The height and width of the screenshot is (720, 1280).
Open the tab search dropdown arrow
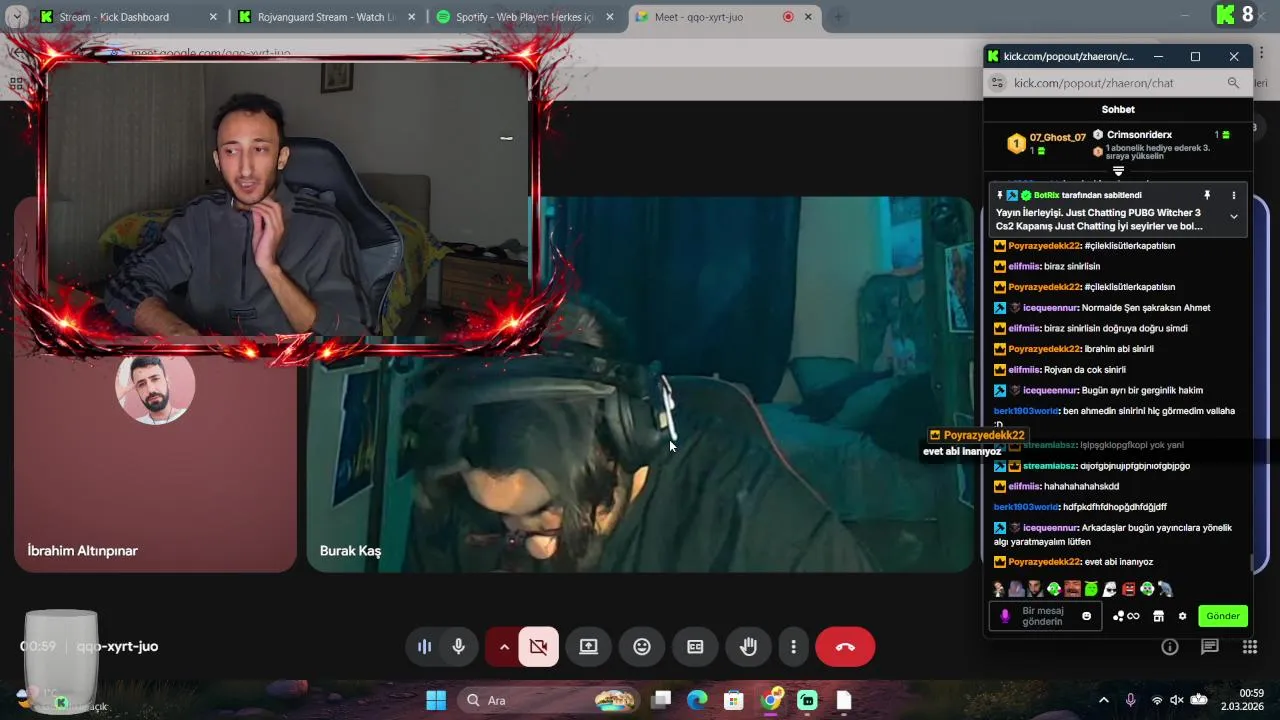(x=15, y=17)
